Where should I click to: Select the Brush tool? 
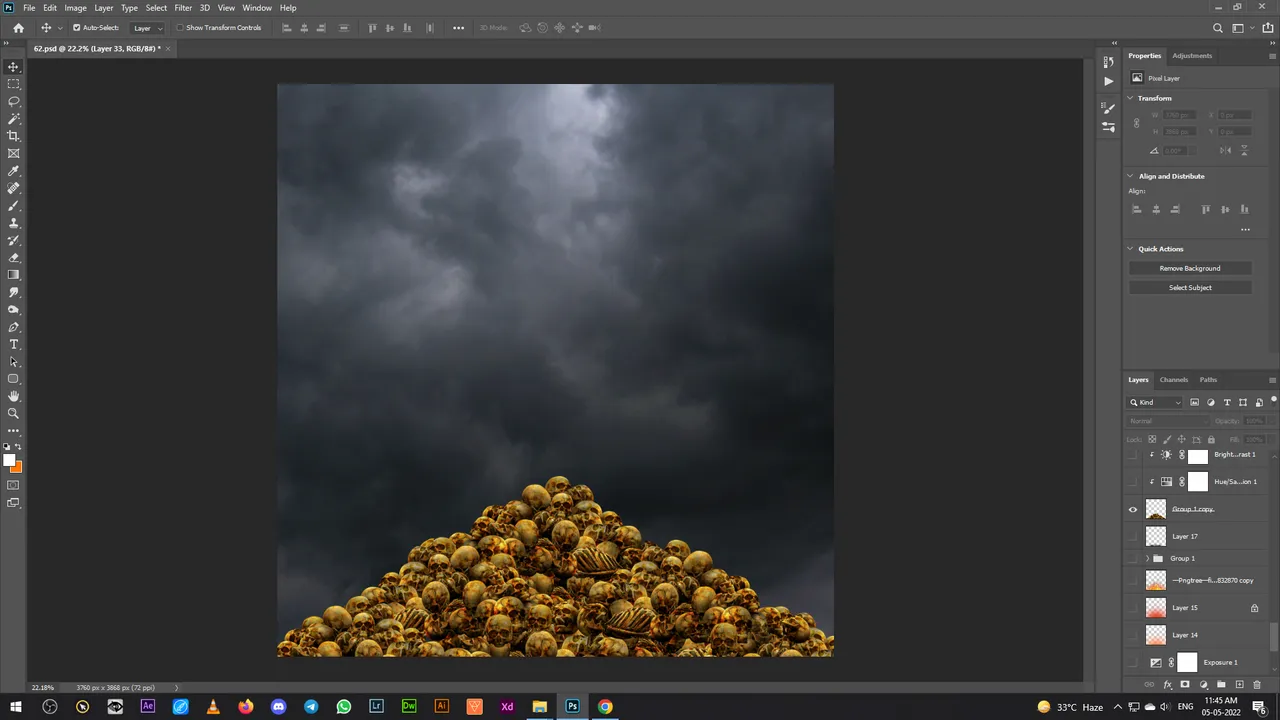tap(14, 205)
